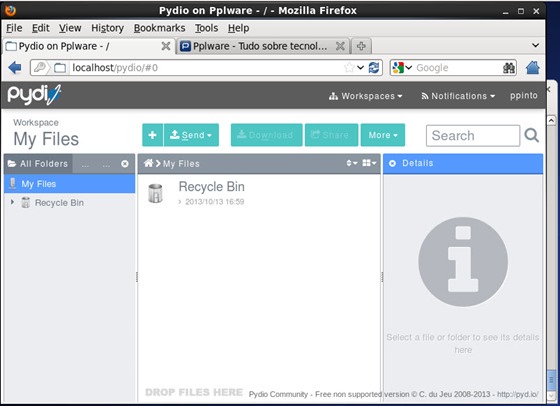Focus the Google search box
This screenshot has height=406, width=560.
tap(458, 68)
